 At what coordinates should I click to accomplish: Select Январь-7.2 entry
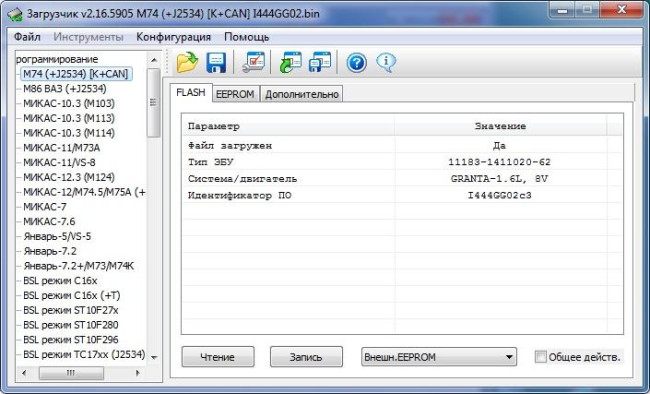pos(50,251)
